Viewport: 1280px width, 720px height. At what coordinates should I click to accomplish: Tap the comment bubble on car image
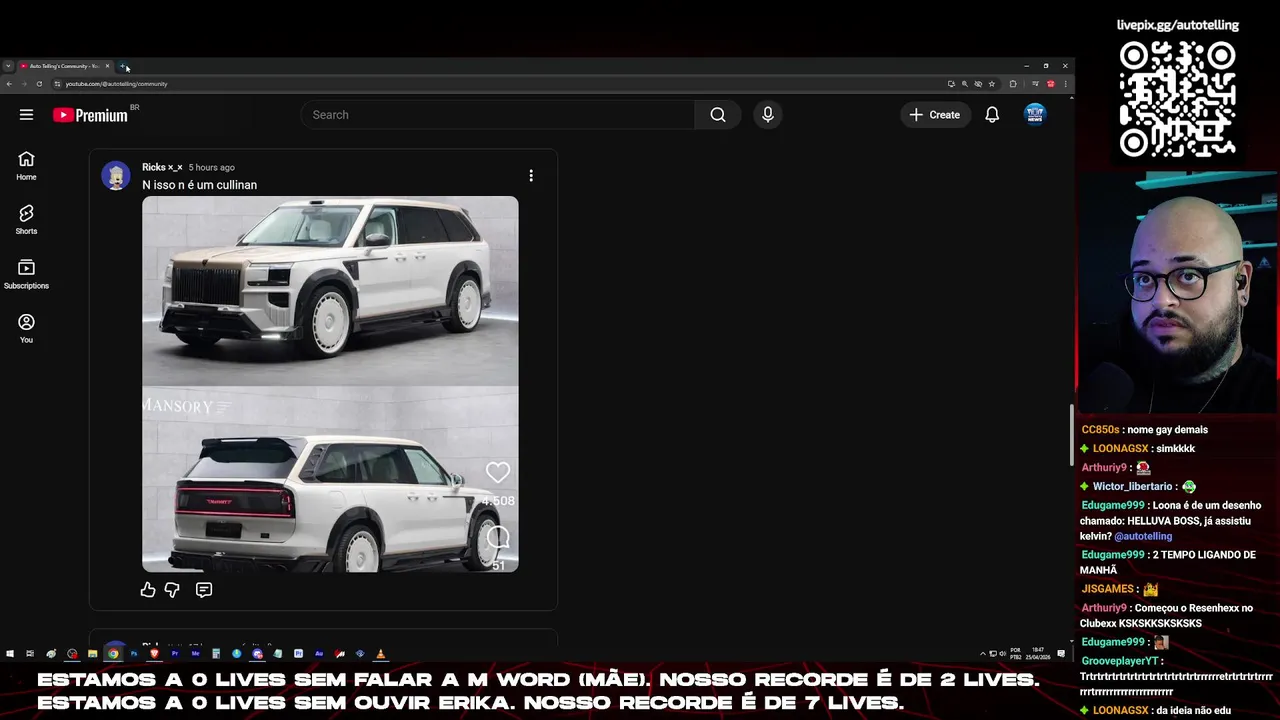pyautogui.click(x=498, y=539)
